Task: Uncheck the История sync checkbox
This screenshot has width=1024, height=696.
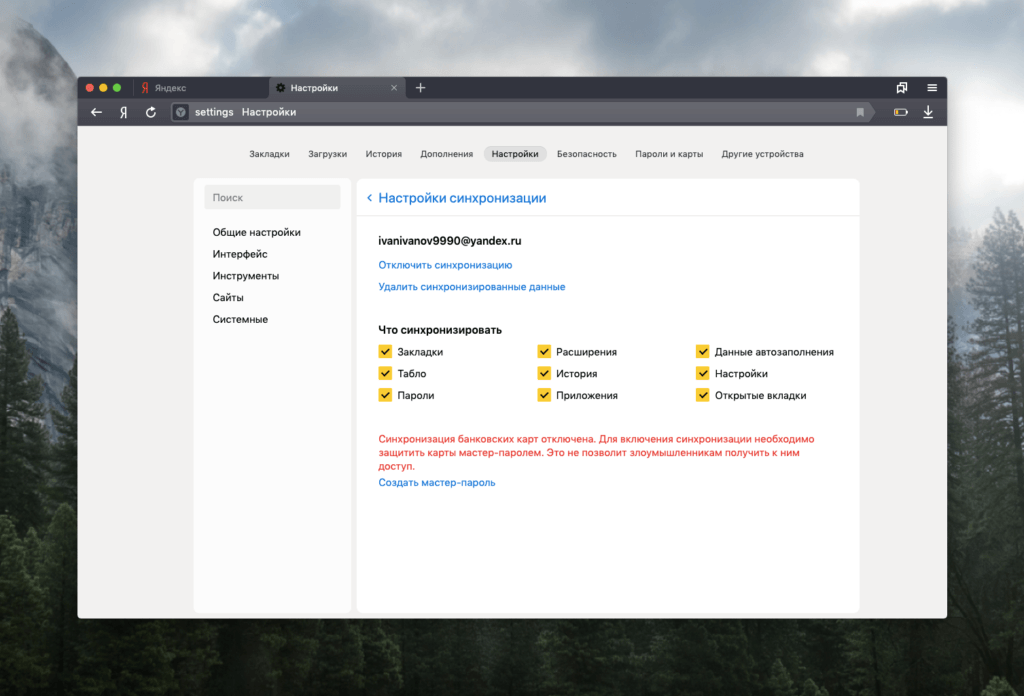Action: (544, 373)
